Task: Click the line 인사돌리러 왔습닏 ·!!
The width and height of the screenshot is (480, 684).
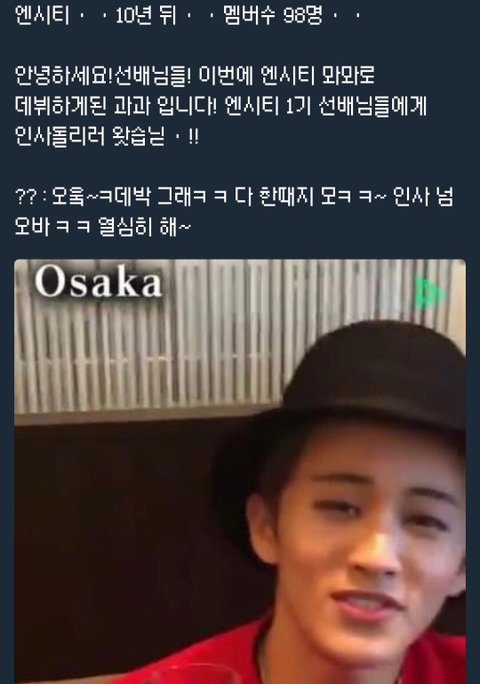Action: (107, 137)
